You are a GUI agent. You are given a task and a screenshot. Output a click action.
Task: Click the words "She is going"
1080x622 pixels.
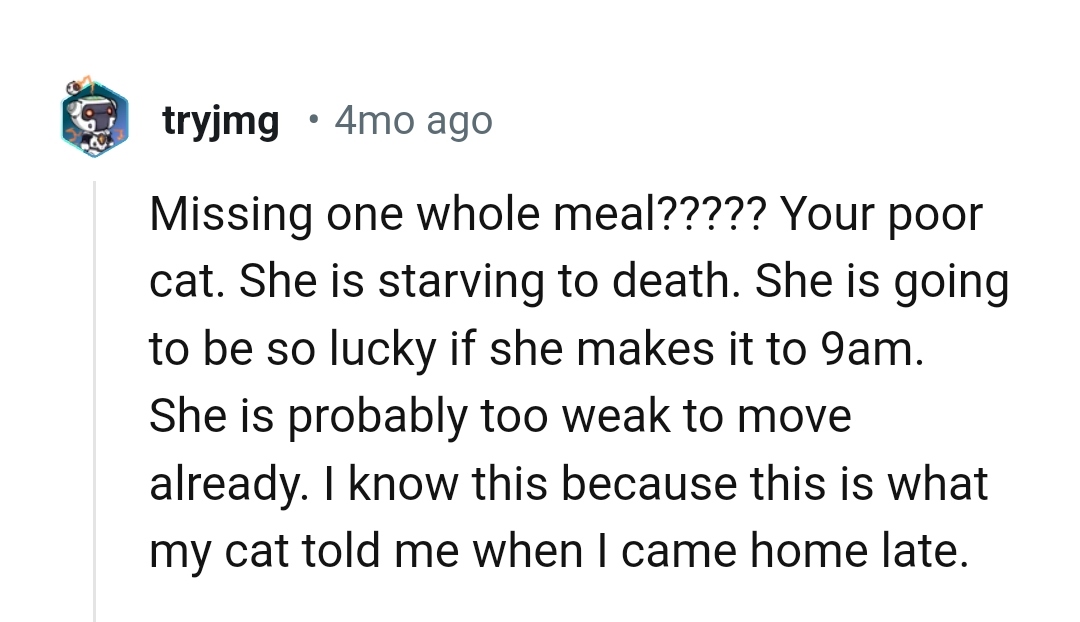click(880, 282)
